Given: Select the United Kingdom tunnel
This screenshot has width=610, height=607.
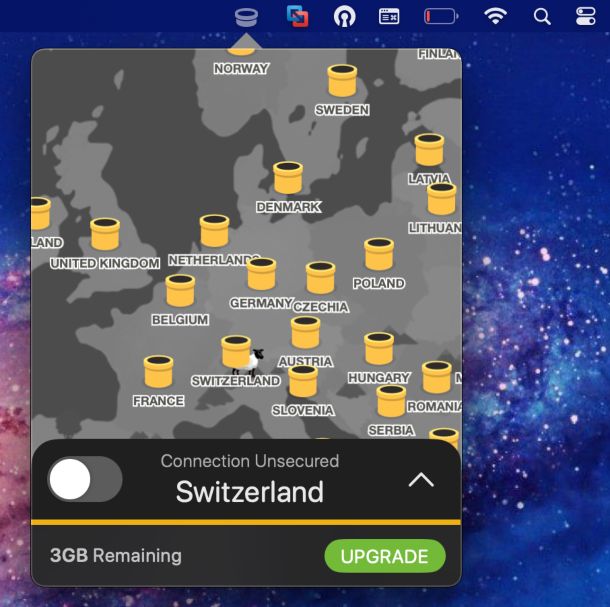Looking at the screenshot, I should click(105, 234).
